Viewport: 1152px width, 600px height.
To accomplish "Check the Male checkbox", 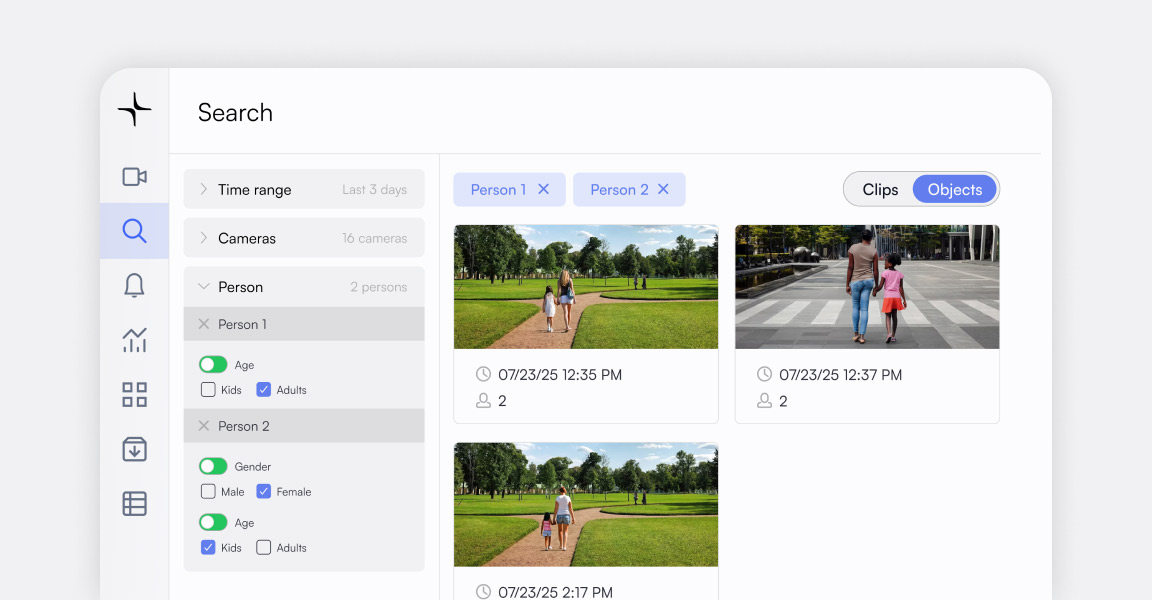I will (208, 491).
